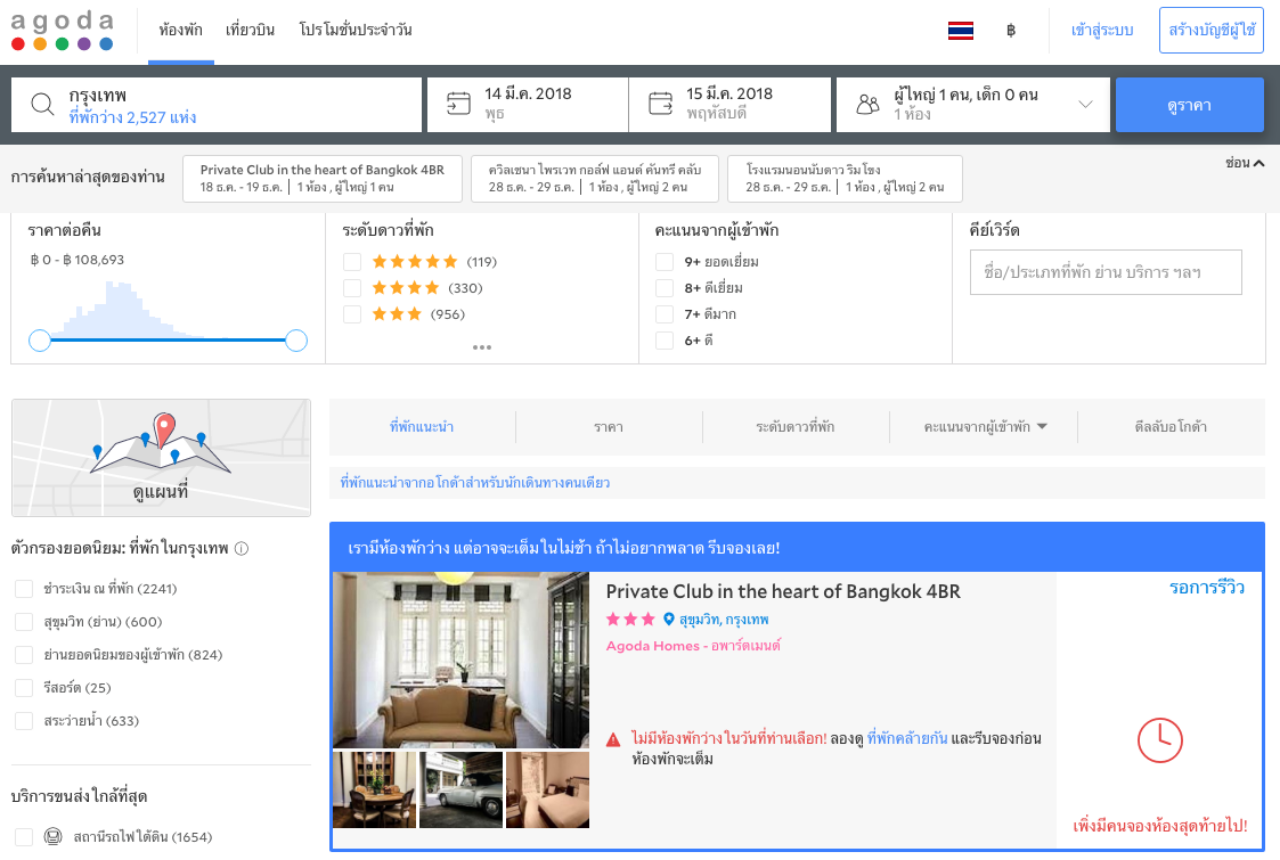Open คะแนนจากผู้เข้าพัก sort dropdown

[984, 427]
